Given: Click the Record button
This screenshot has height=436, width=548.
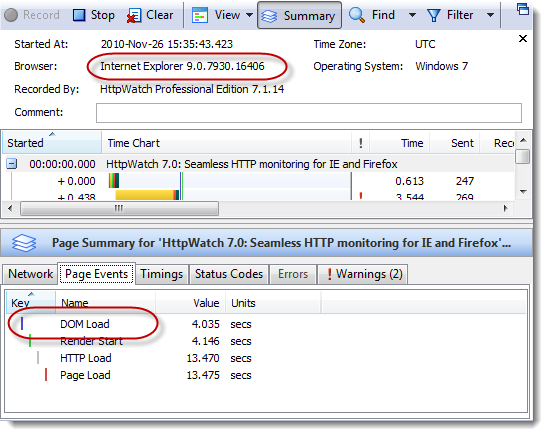Looking at the screenshot, I should [x=32, y=15].
